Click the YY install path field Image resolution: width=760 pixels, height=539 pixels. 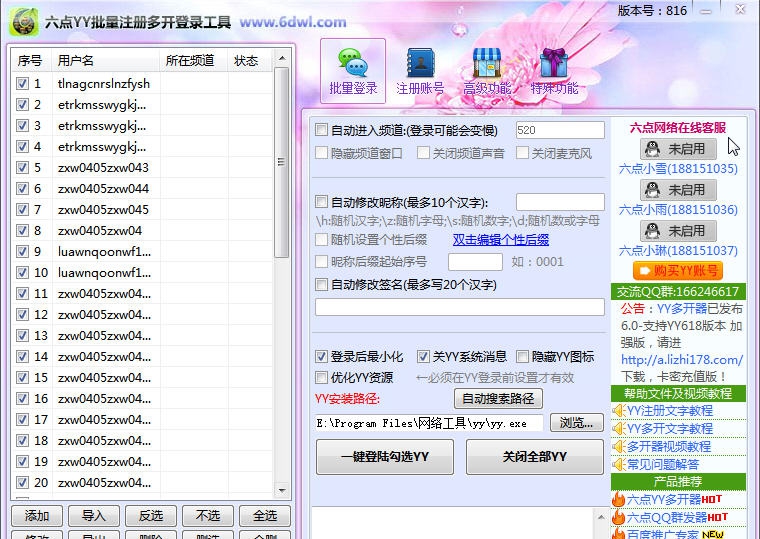click(429, 423)
